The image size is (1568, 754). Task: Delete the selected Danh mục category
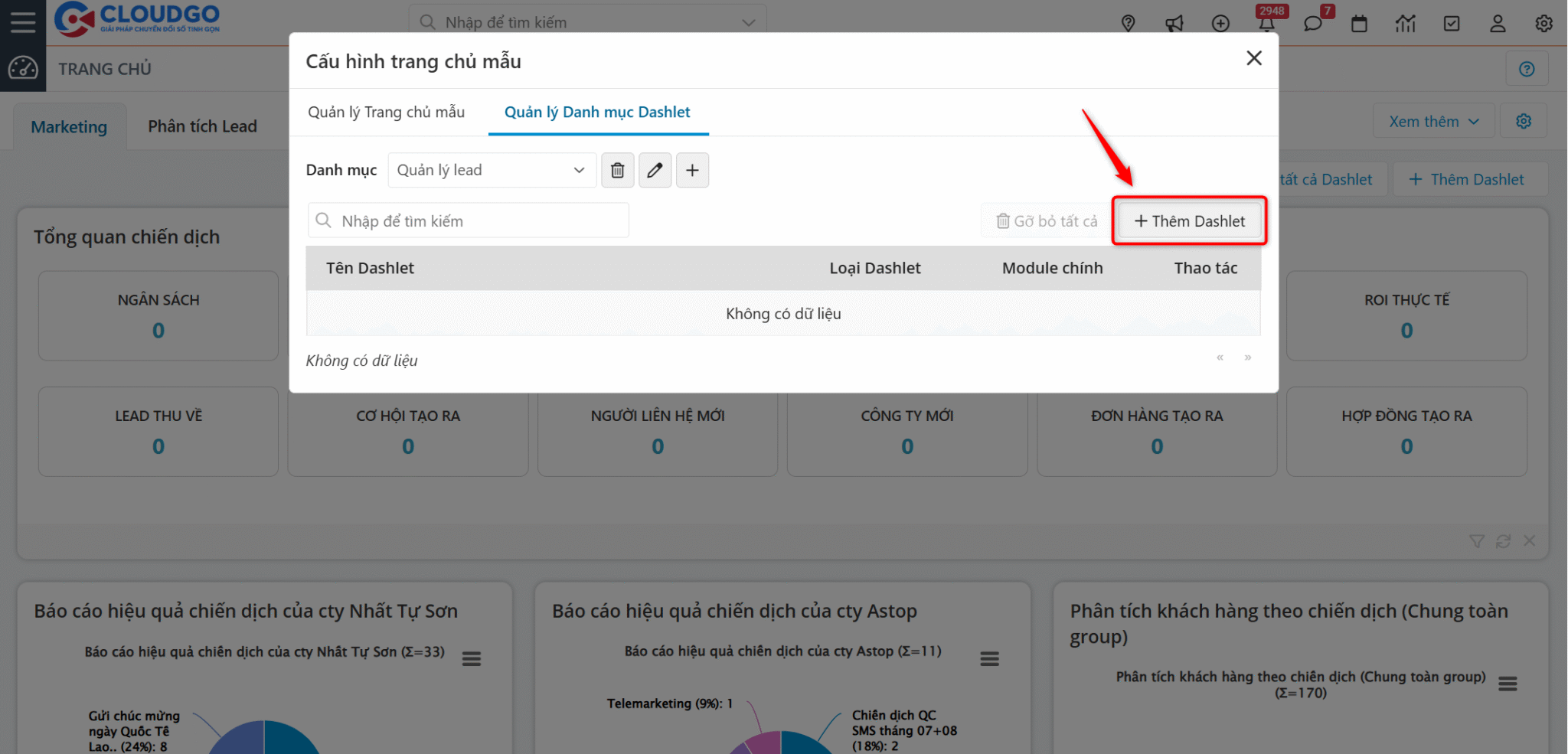(618, 170)
